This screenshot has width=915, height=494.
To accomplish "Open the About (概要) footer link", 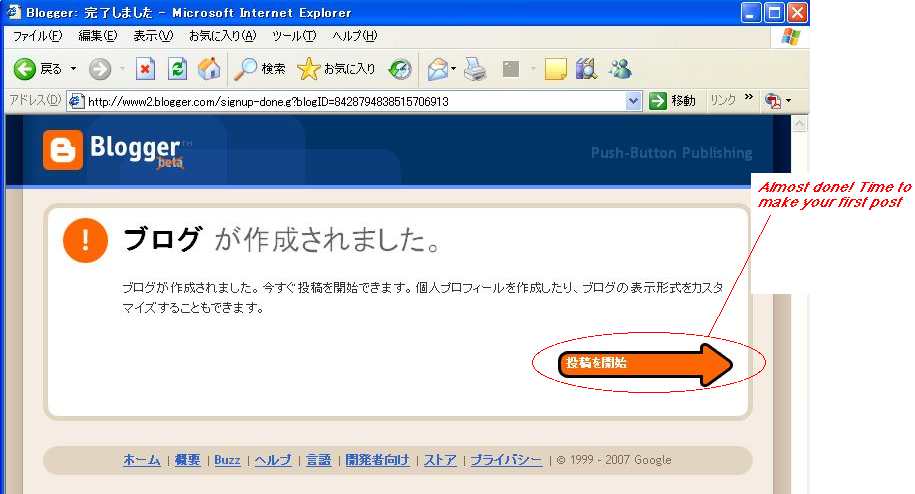I will (x=187, y=460).
